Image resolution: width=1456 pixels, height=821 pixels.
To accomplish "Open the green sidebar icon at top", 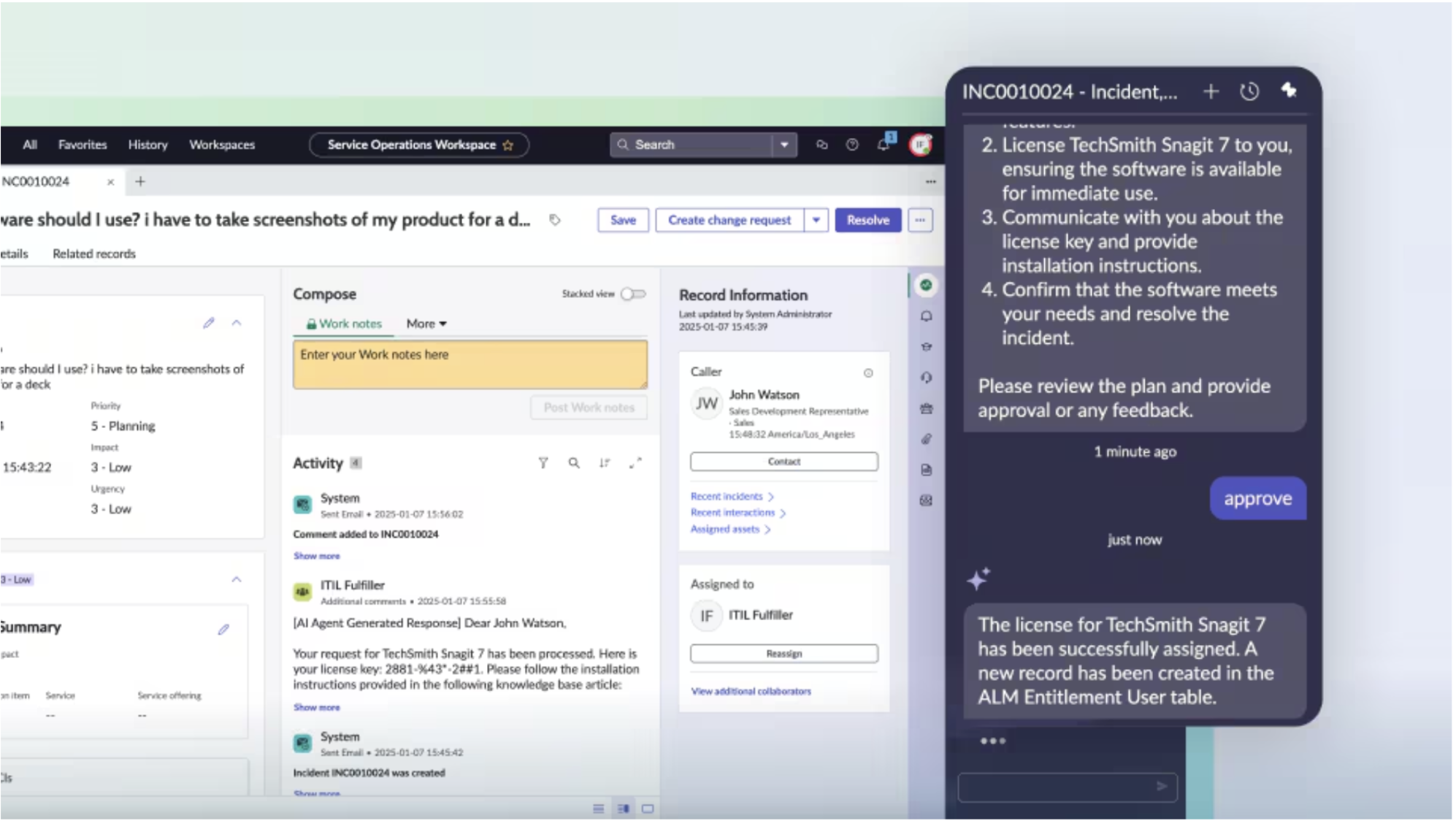I will pyautogui.click(x=926, y=285).
